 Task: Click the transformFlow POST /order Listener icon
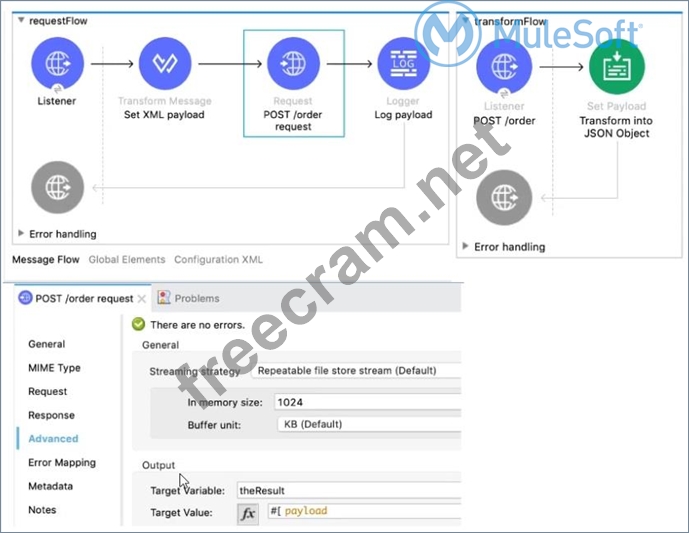504,68
